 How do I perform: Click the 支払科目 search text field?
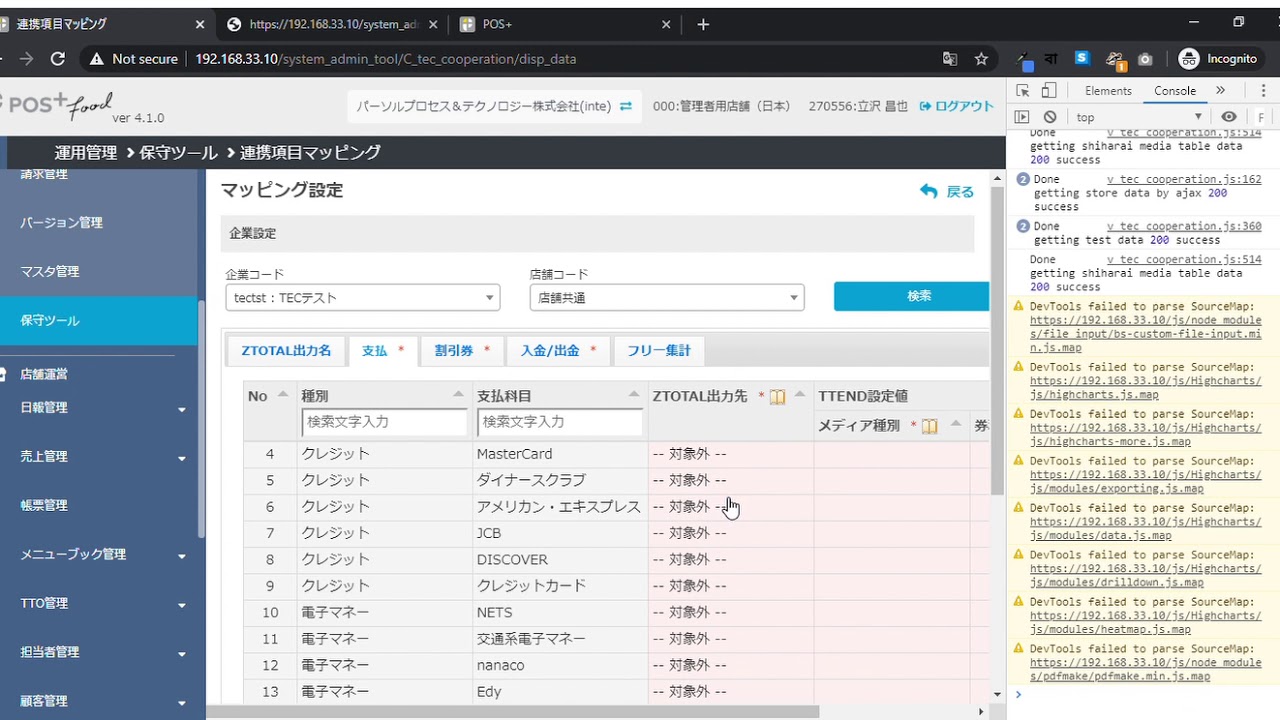(560, 422)
